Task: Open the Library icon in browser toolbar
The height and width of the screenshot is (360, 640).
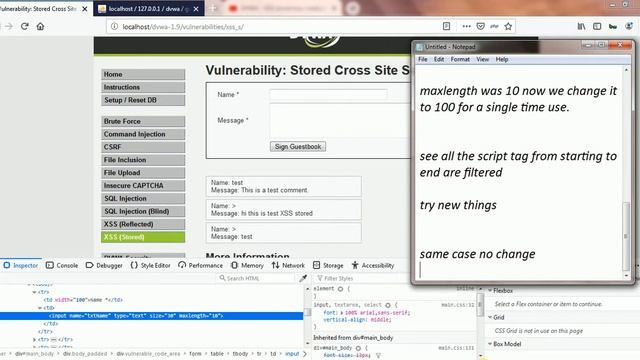Action: [x=581, y=27]
